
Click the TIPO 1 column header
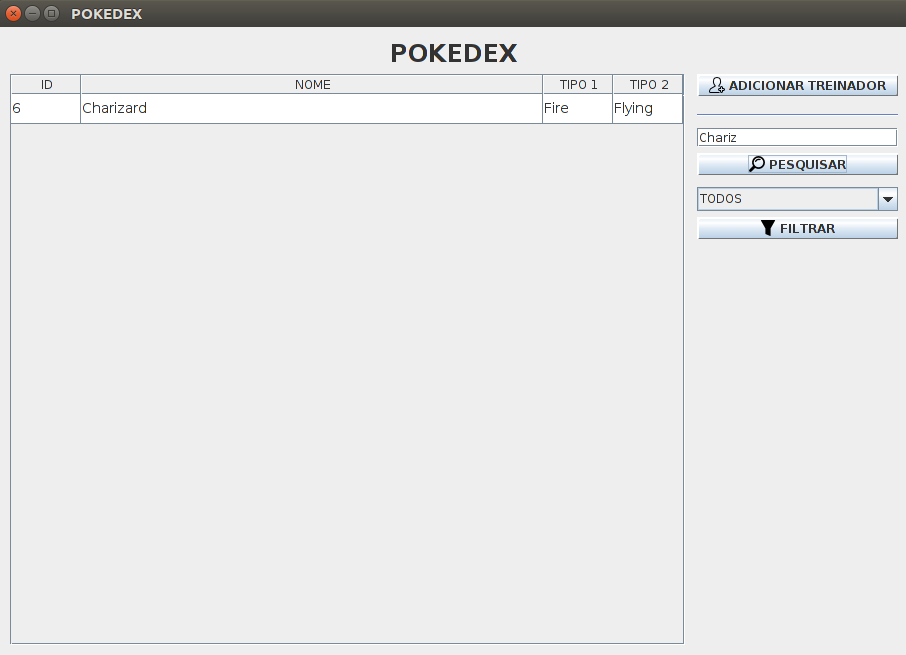578,84
